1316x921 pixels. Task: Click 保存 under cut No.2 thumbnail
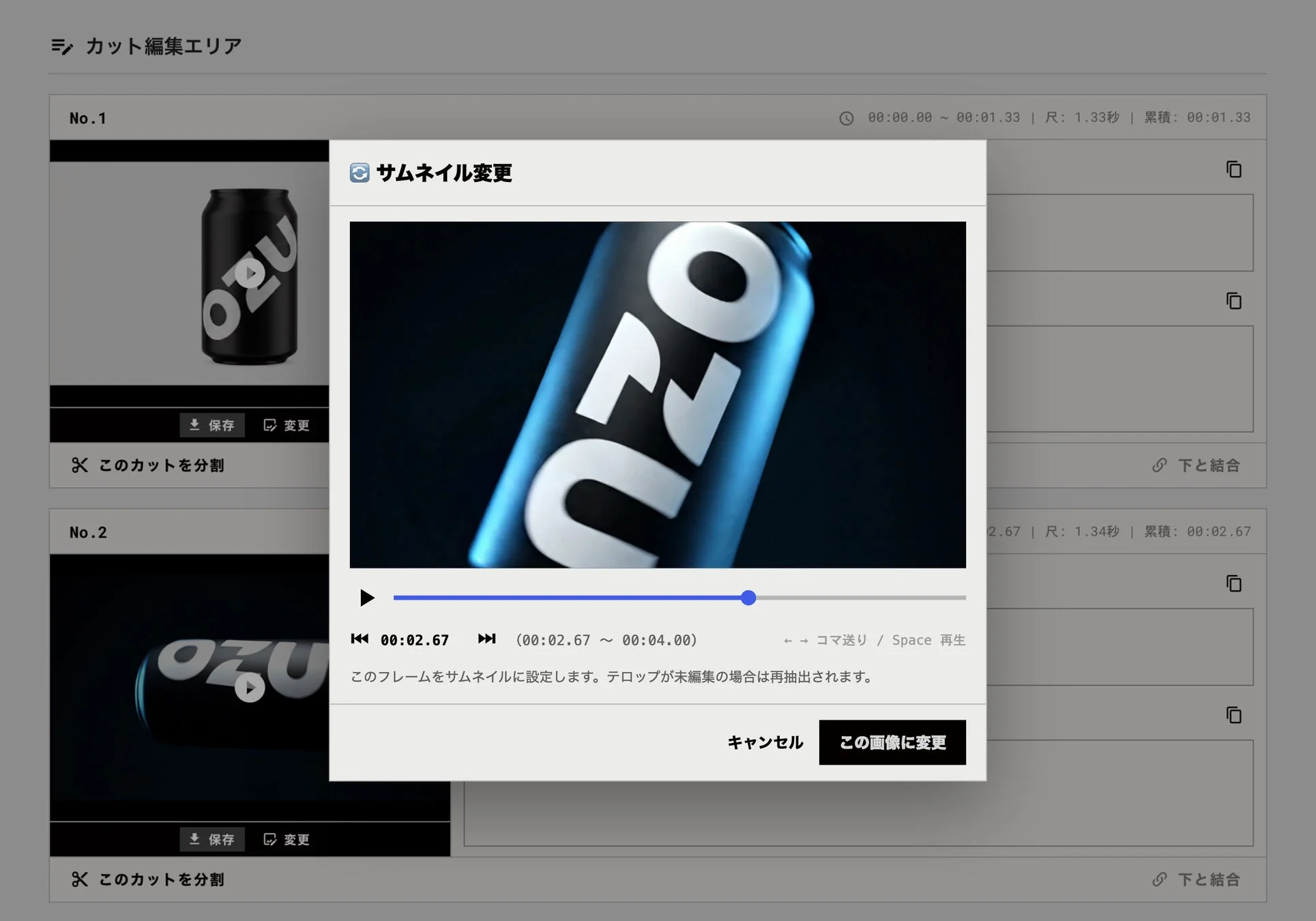click(212, 839)
